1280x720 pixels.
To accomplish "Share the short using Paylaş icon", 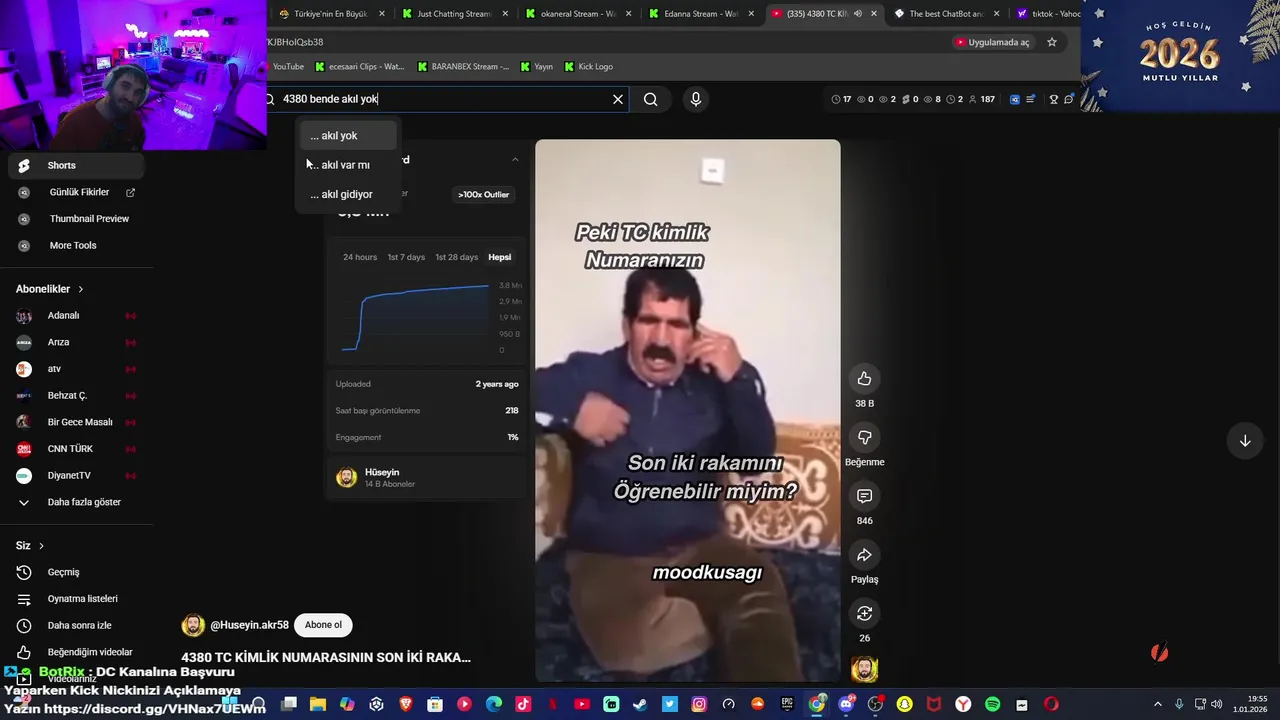I will tap(864, 555).
